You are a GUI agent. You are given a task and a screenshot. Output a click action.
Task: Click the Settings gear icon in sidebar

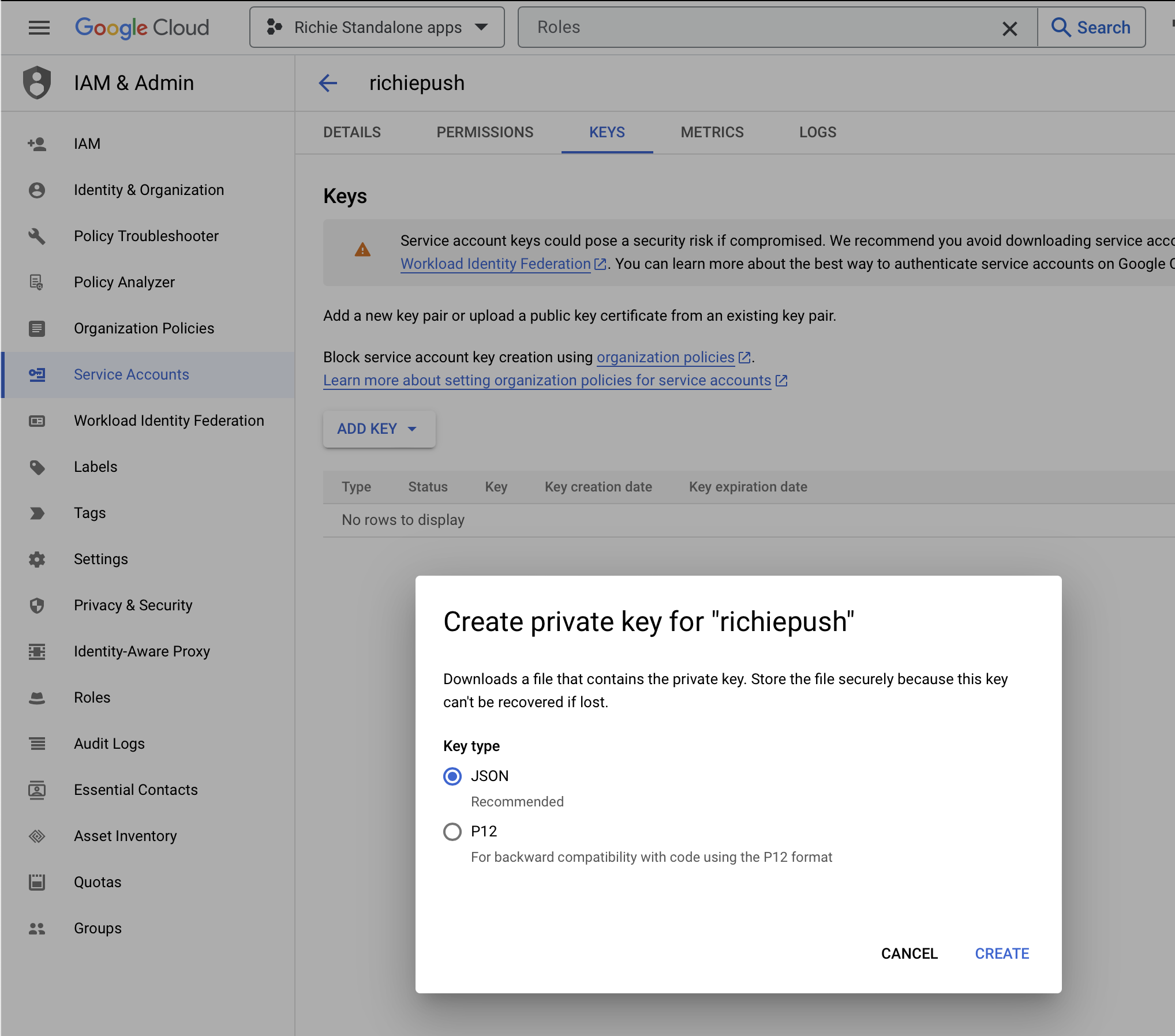(x=37, y=559)
